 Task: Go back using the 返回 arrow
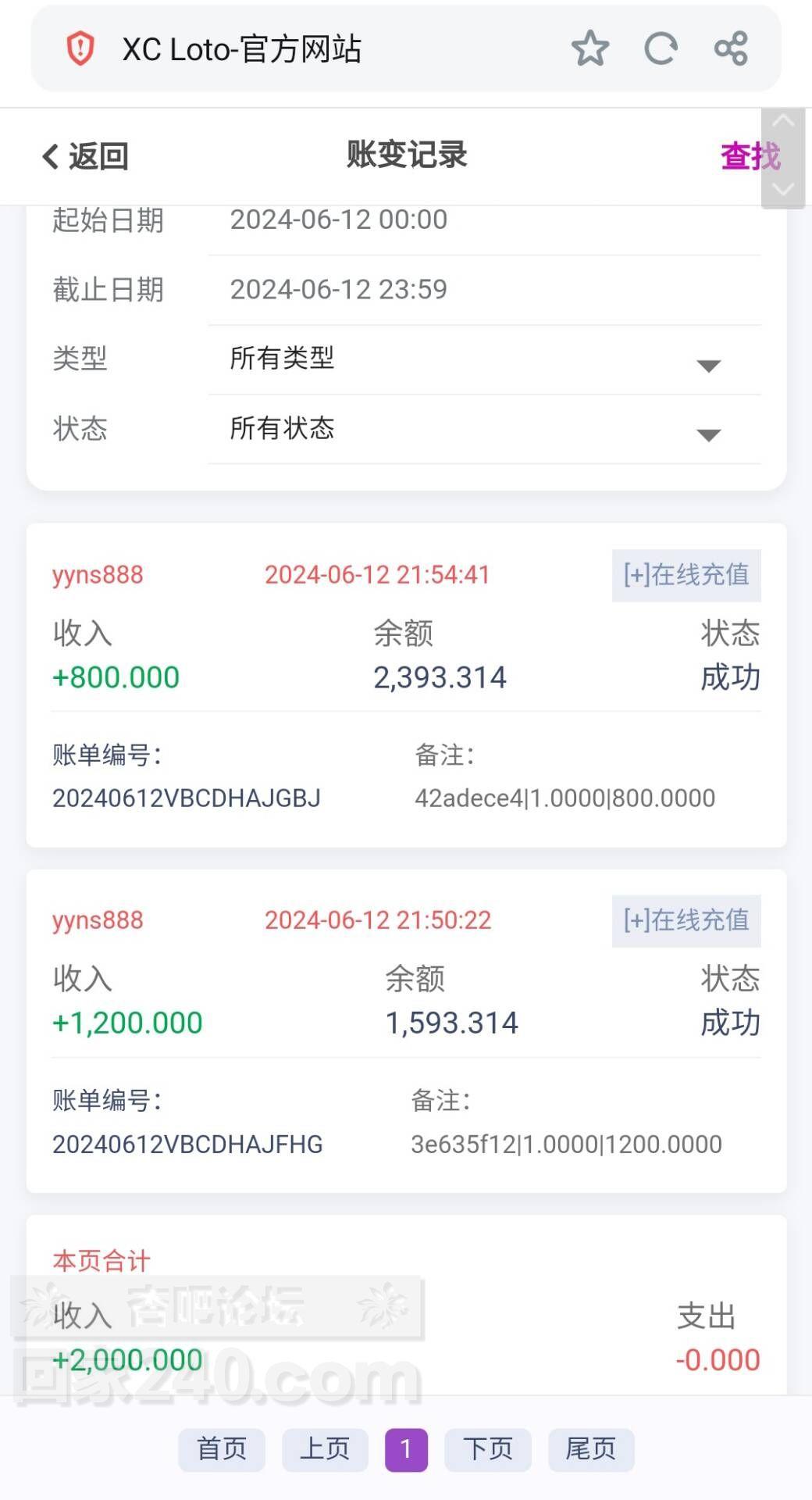click(x=85, y=156)
